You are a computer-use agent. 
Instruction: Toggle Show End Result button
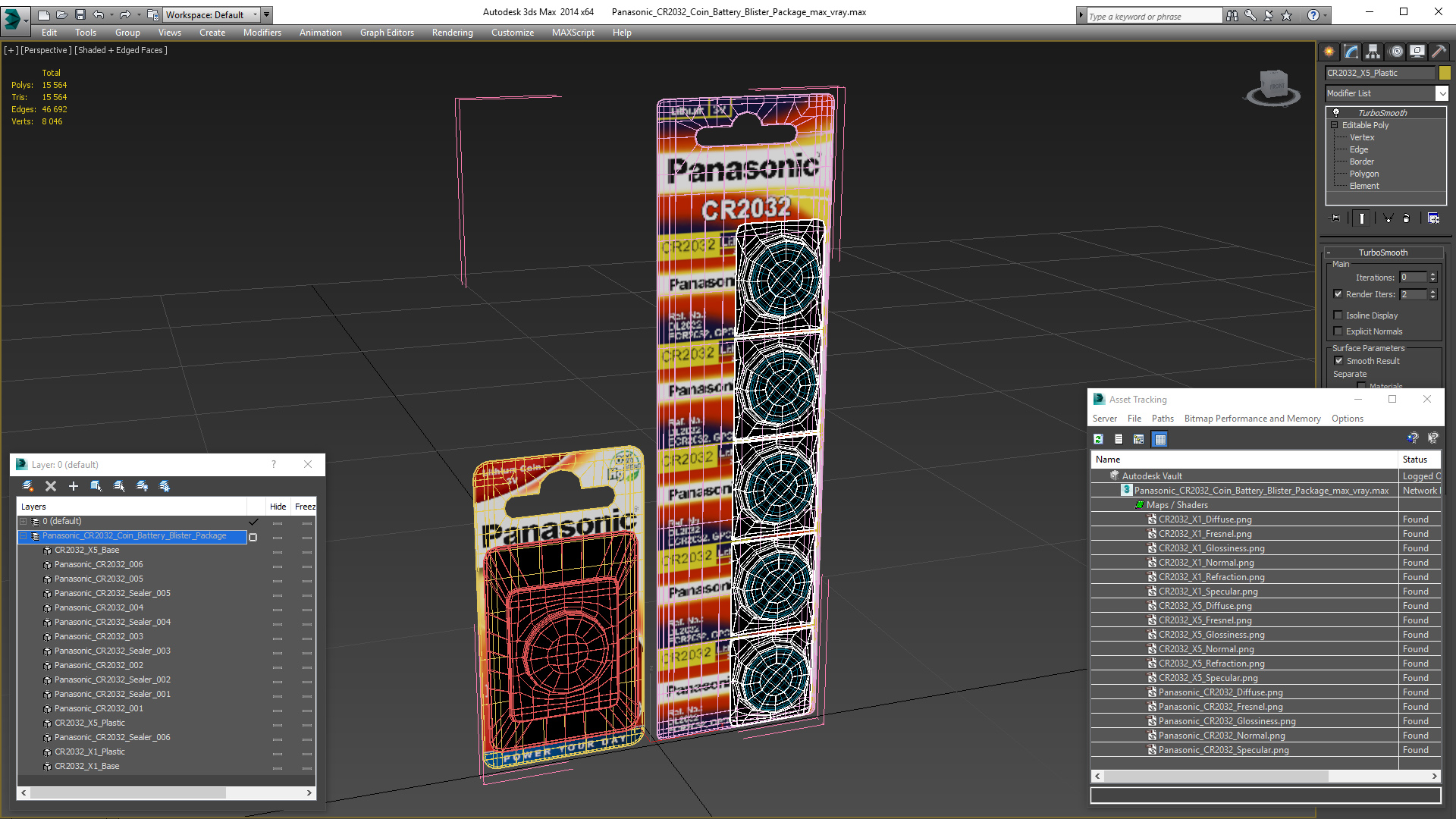click(1362, 218)
